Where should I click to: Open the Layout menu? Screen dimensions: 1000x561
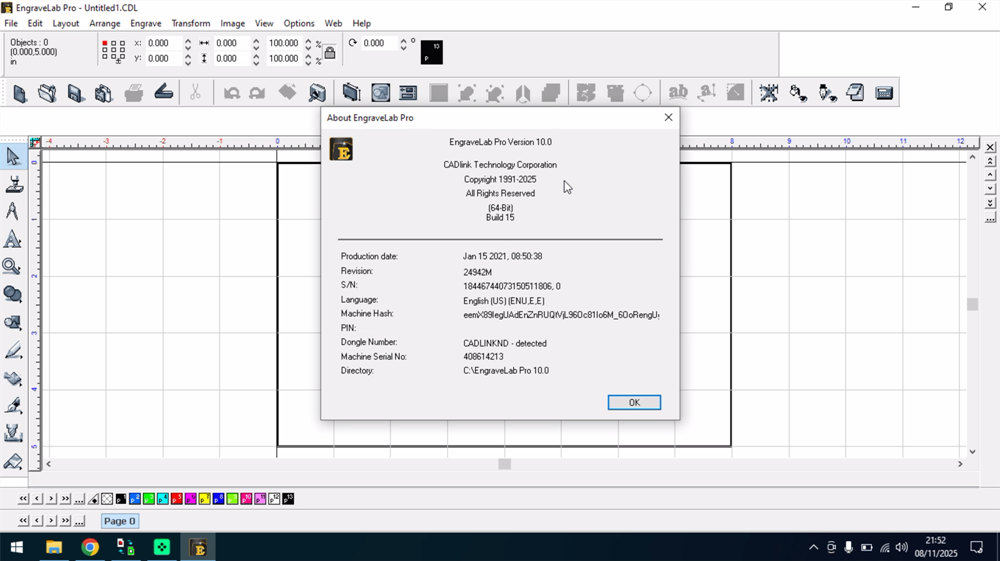[66, 23]
